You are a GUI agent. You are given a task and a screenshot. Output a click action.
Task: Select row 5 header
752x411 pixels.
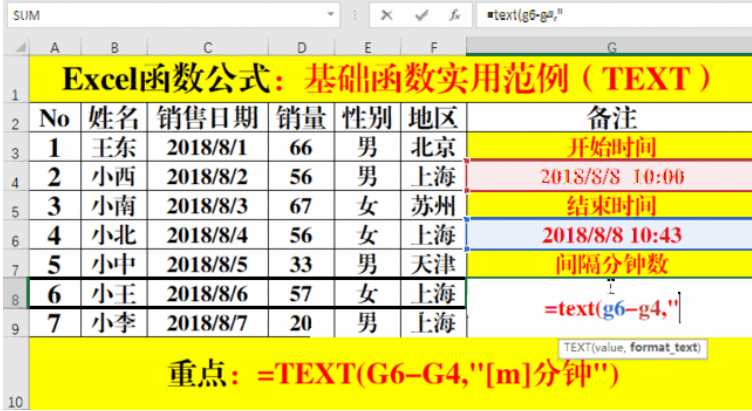pyautogui.click(x=16, y=205)
